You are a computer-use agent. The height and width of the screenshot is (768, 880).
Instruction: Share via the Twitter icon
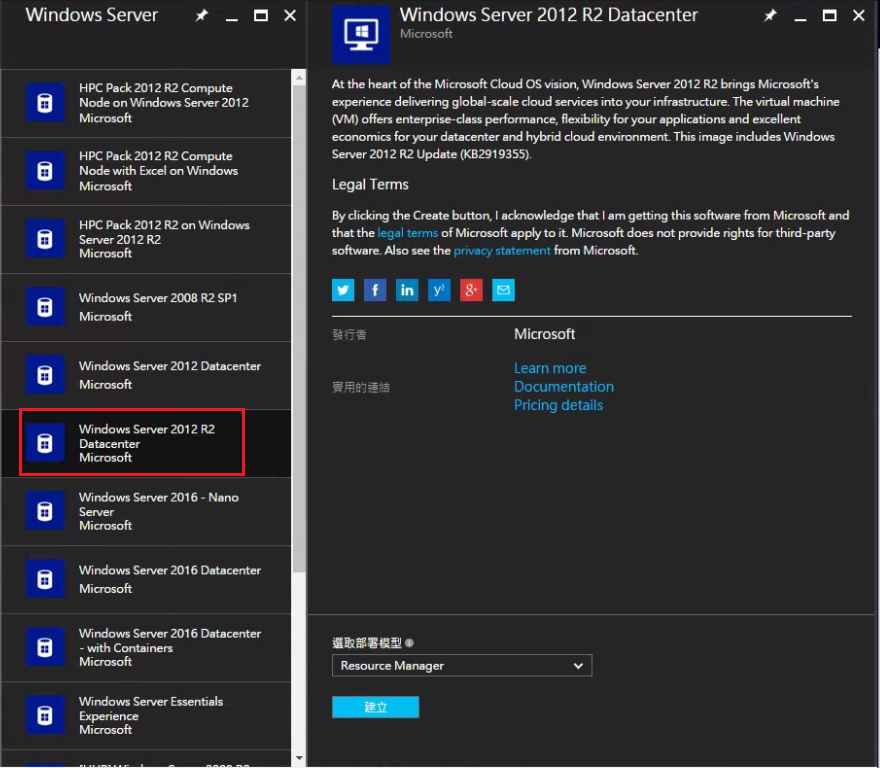343,290
